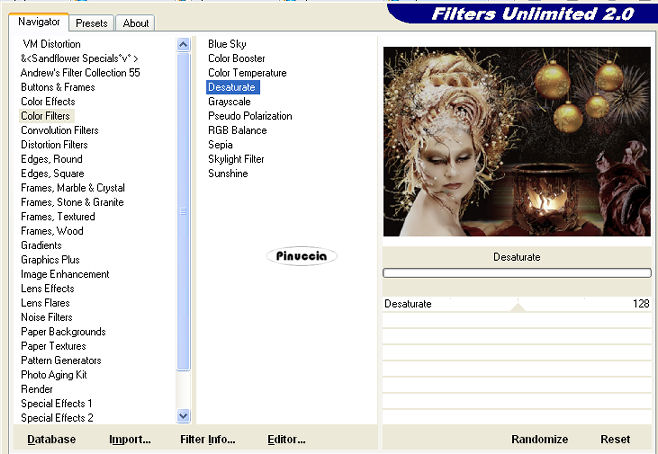Open the About tab
The image size is (658, 454).
[136, 23]
